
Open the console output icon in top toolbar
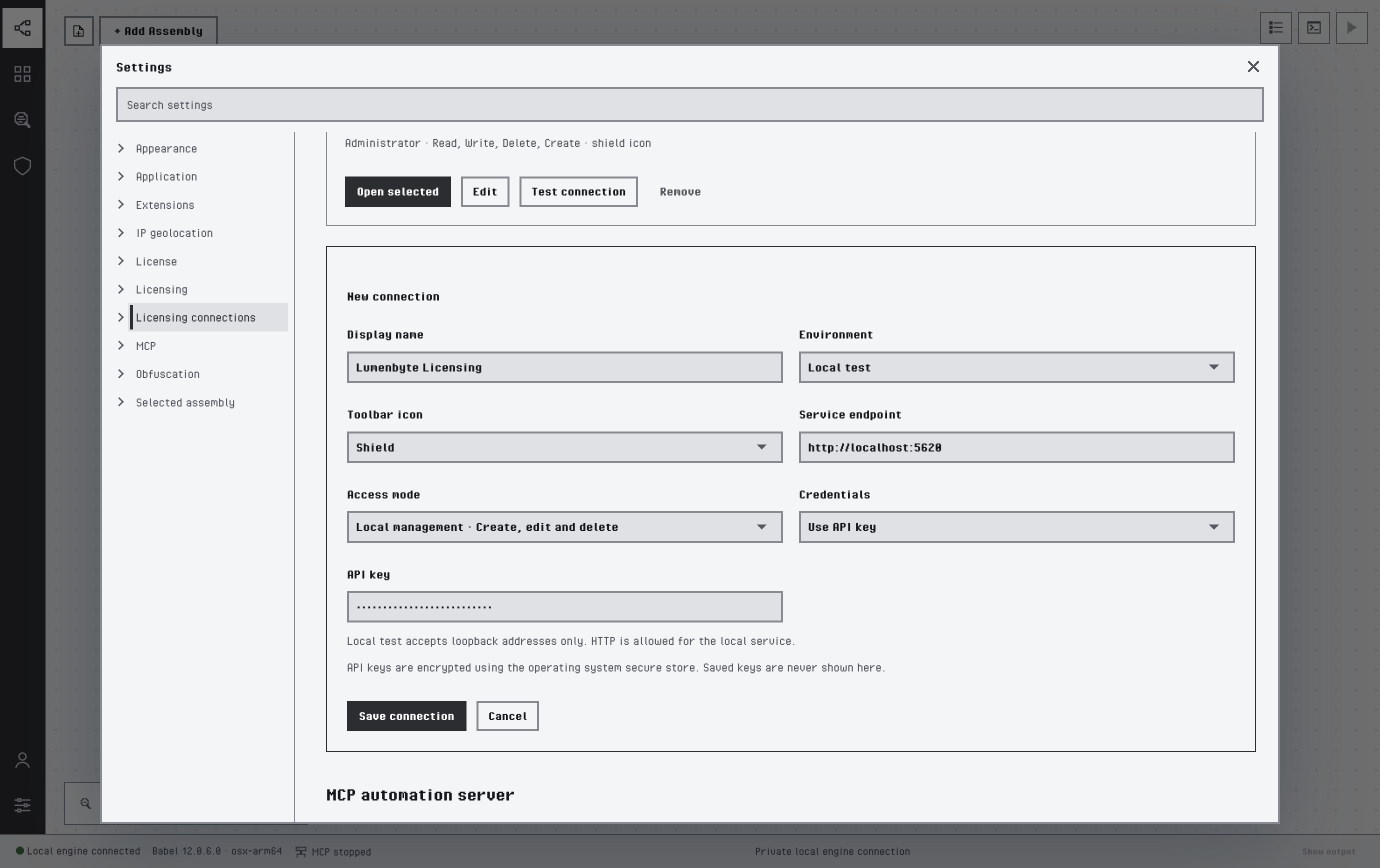(1313, 27)
